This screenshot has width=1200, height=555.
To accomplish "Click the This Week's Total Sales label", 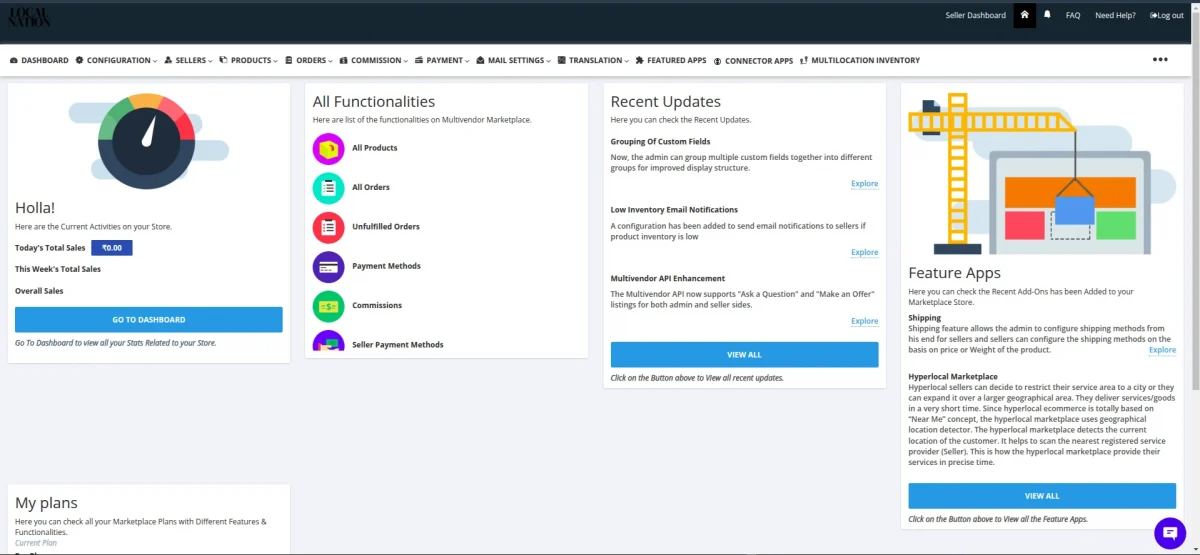I will [x=58, y=269].
